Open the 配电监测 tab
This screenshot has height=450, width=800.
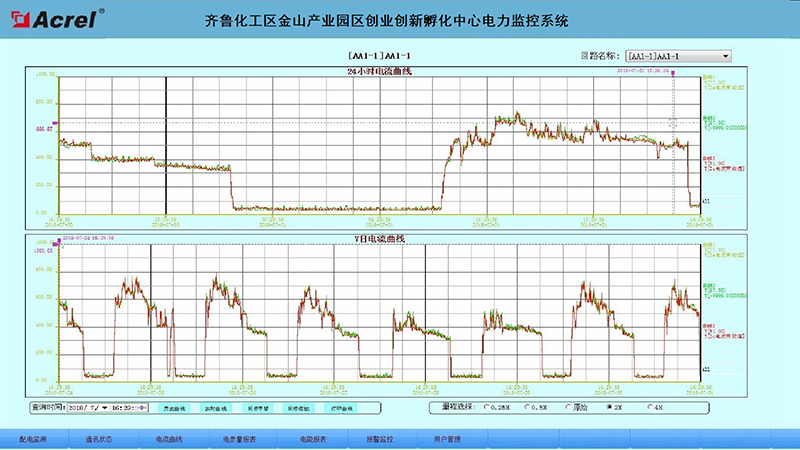pyautogui.click(x=33, y=438)
